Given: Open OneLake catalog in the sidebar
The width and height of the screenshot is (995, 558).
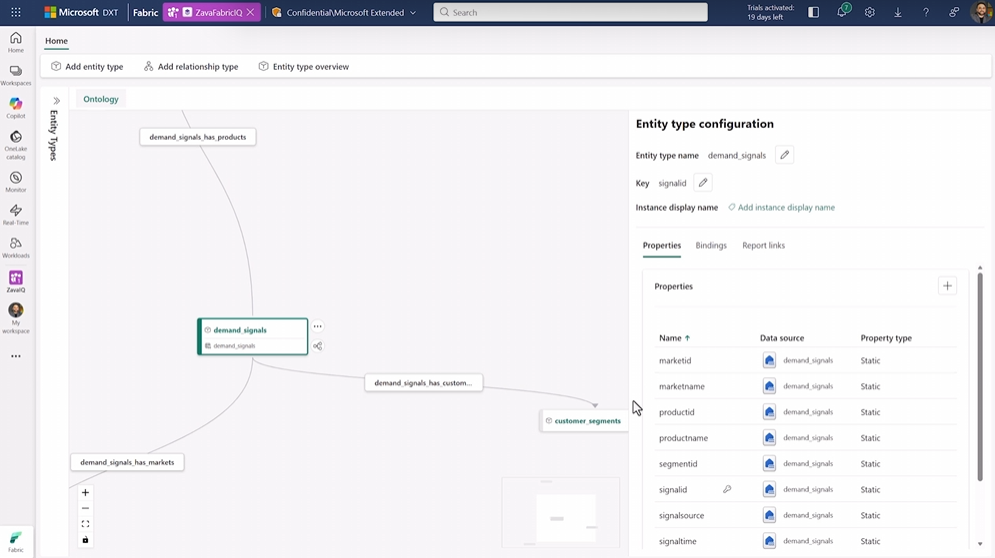Looking at the screenshot, I should 16,144.
